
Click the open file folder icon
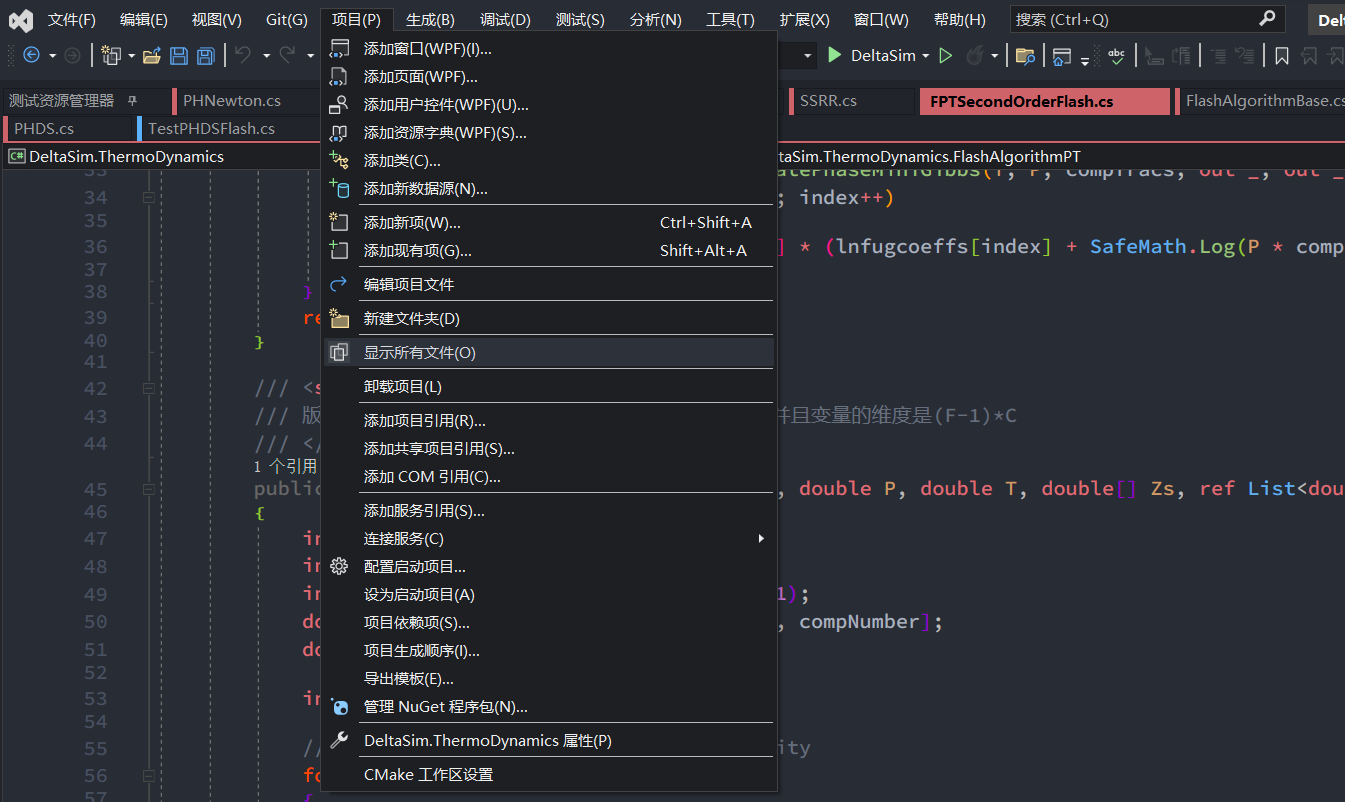(152, 56)
